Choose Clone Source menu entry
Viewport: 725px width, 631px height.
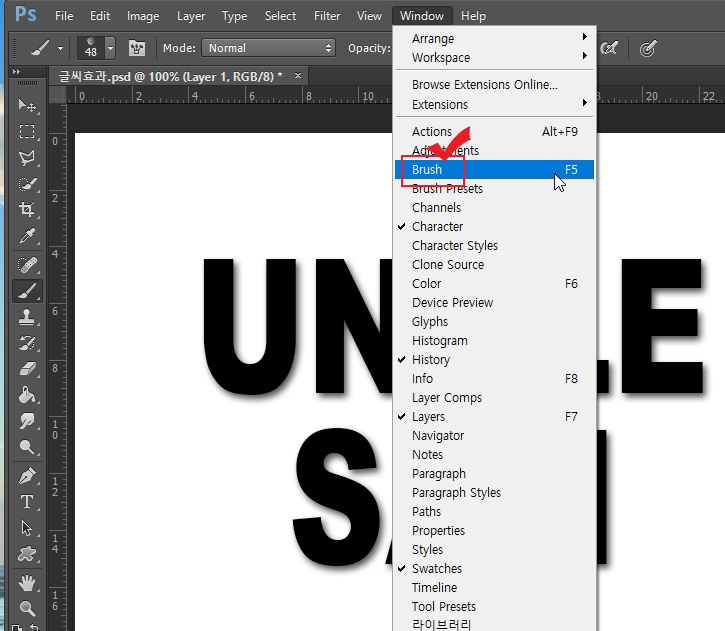(x=494, y=264)
